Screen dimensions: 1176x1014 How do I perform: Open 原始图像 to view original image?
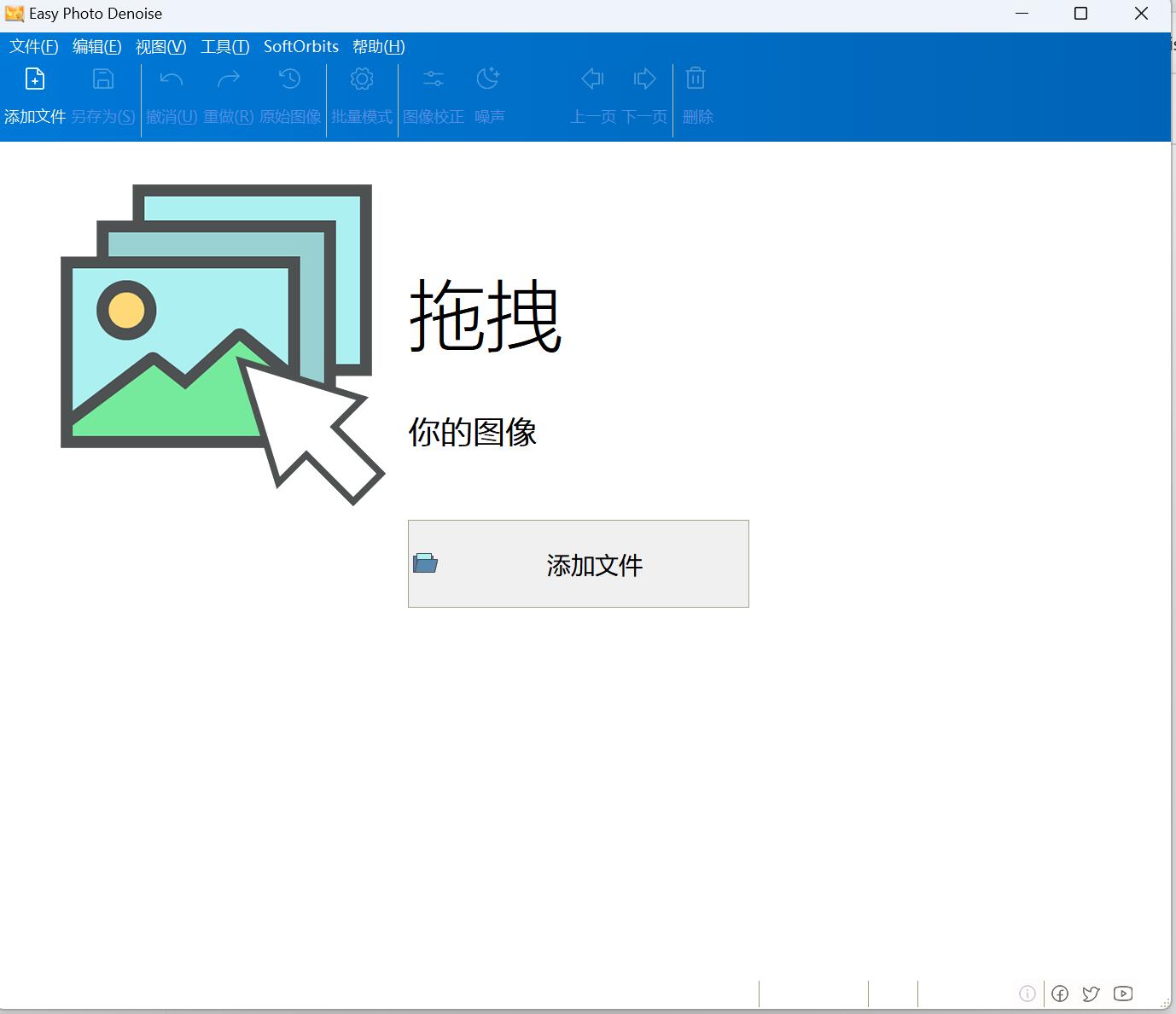point(289,79)
